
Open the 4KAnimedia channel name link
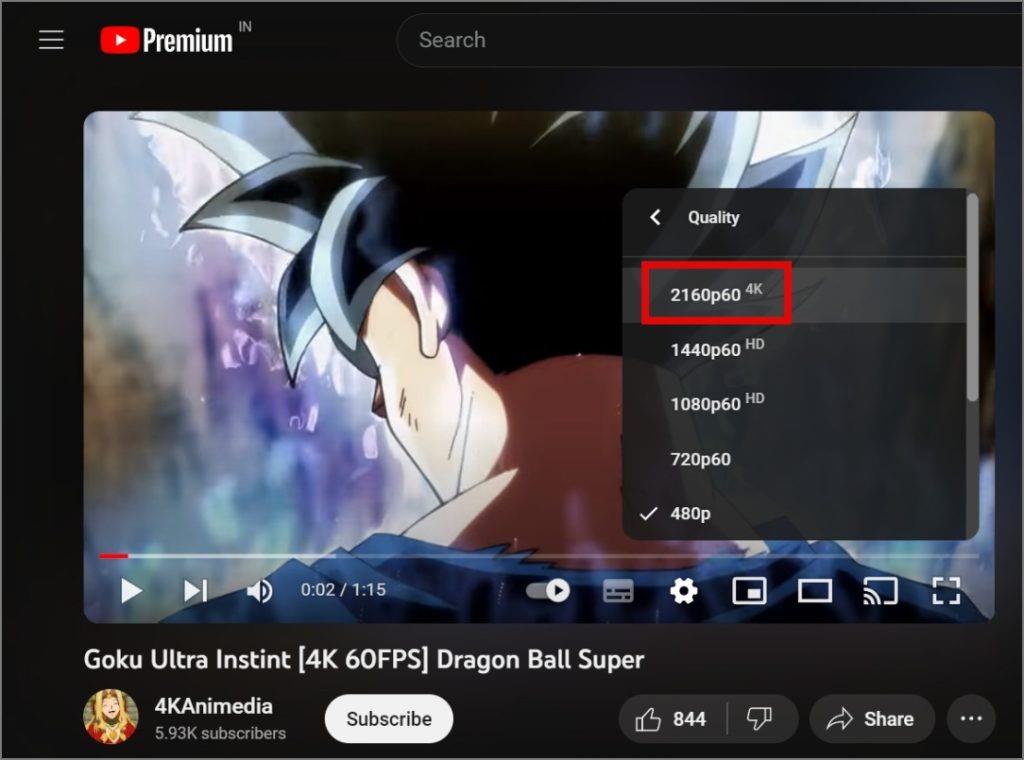pyautogui.click(x=214, y=706)
